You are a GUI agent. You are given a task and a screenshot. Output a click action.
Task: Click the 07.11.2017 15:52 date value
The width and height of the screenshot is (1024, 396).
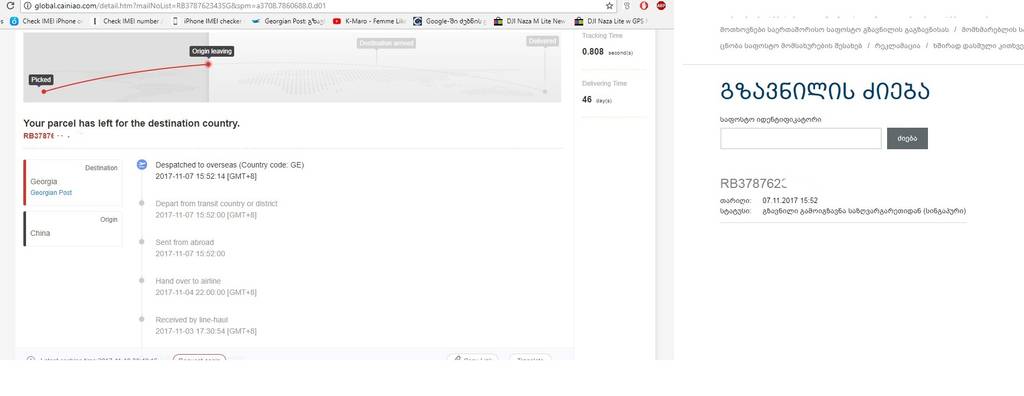[x=790, y=201]
